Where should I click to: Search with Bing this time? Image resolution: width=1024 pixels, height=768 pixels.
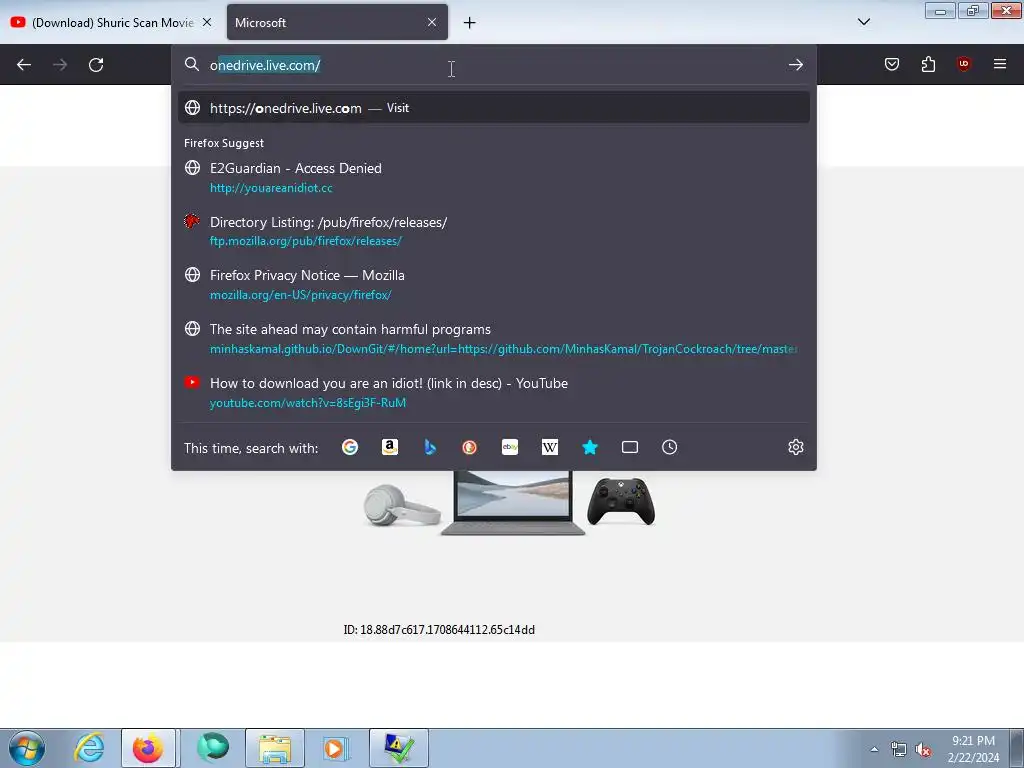click(x=430, y=447)
